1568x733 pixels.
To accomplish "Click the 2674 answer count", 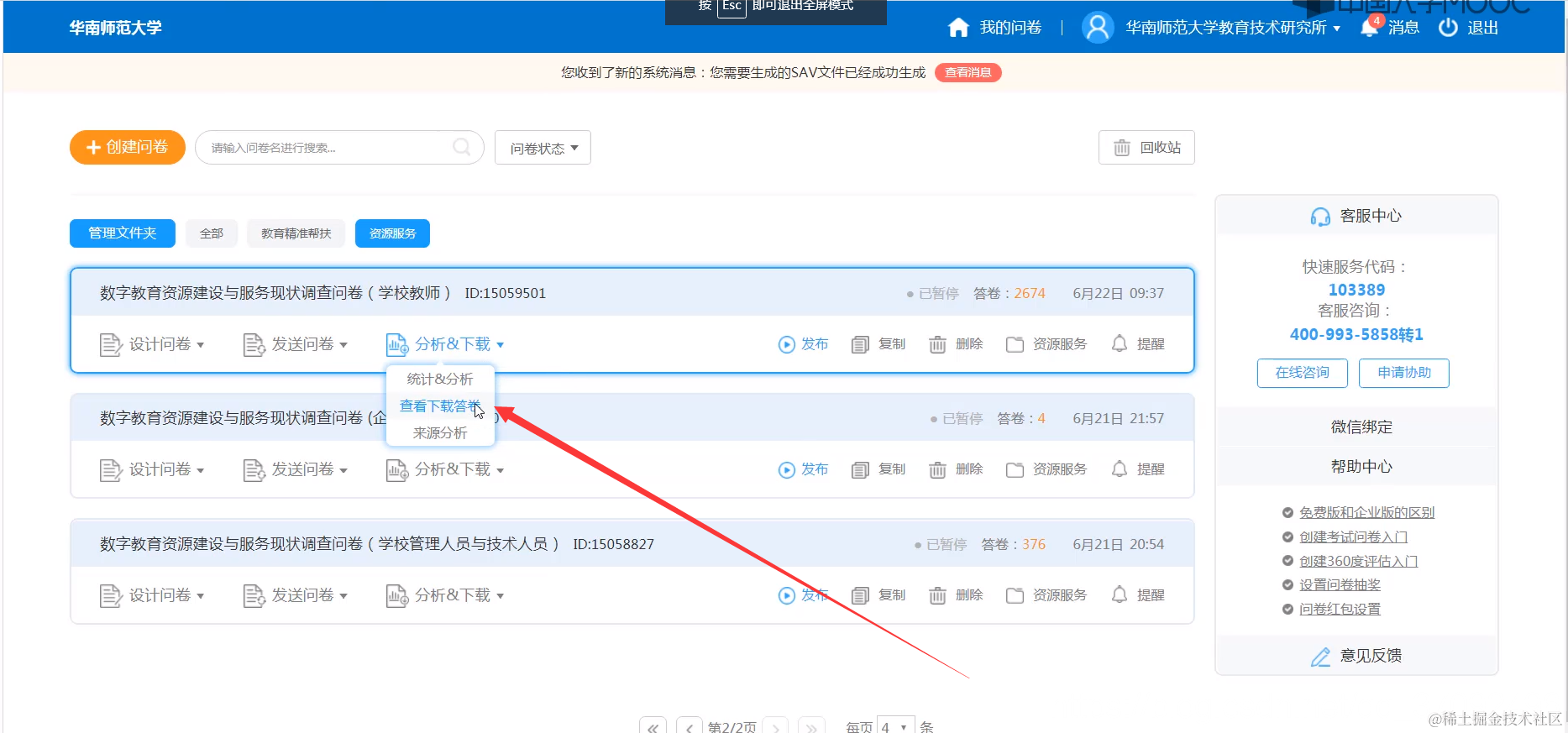I will 1029,293.
